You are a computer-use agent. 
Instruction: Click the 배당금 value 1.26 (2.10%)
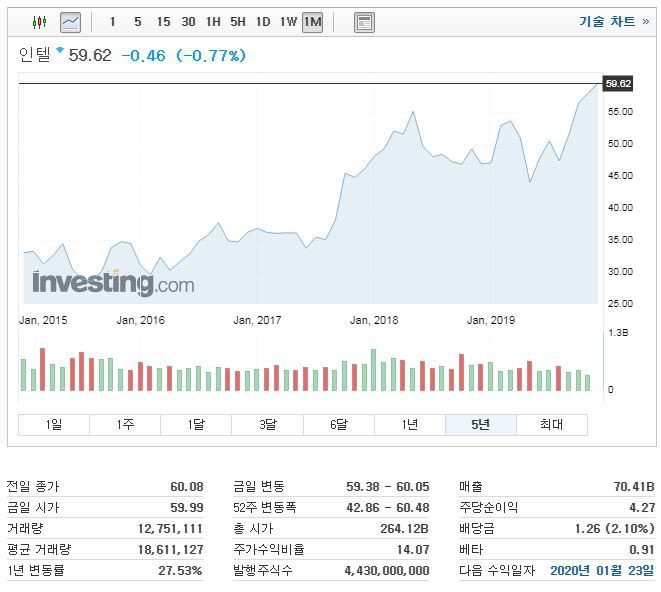pos(615,529)
